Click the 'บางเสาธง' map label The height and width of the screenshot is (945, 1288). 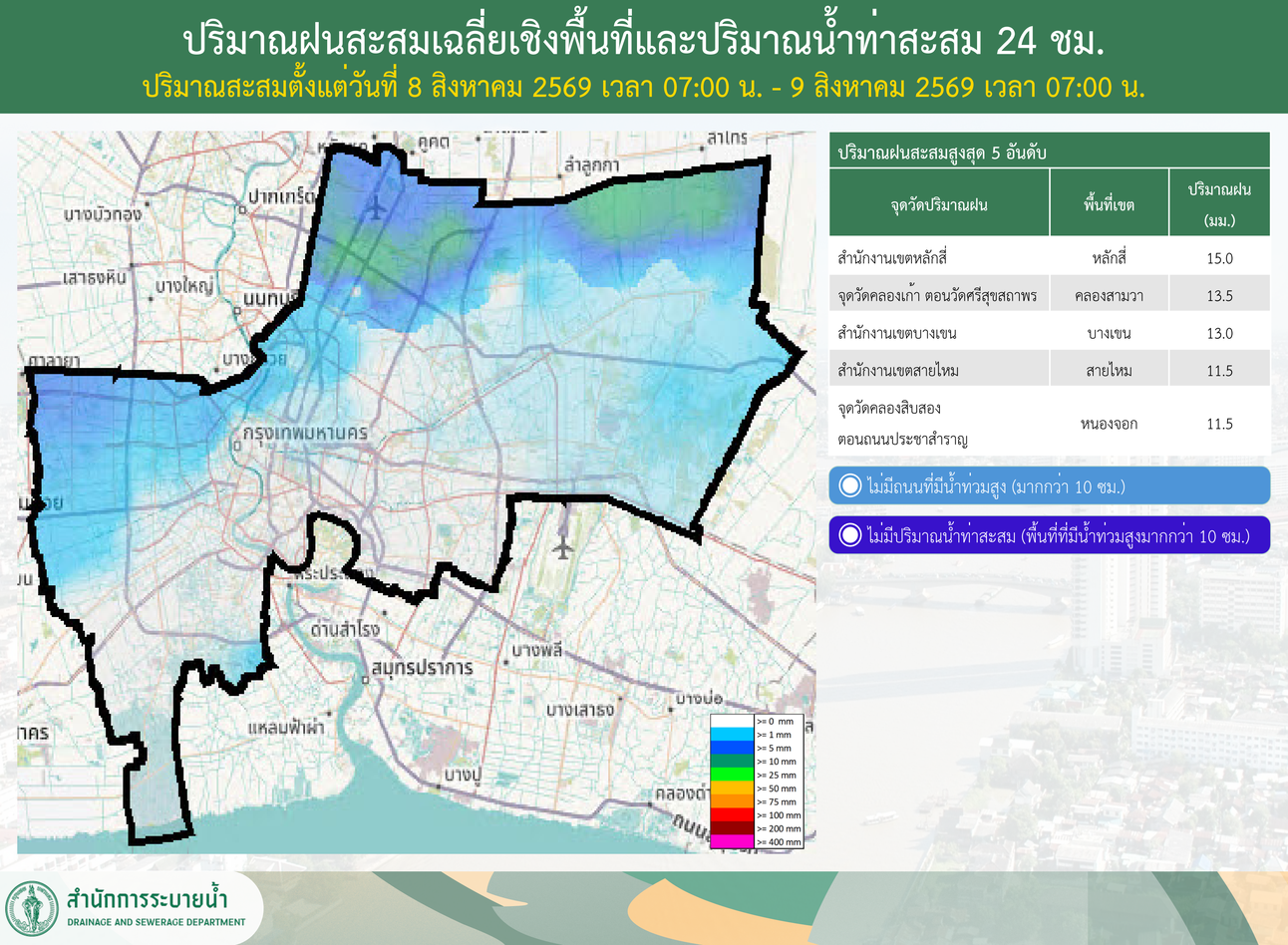[x=580, y=710]
